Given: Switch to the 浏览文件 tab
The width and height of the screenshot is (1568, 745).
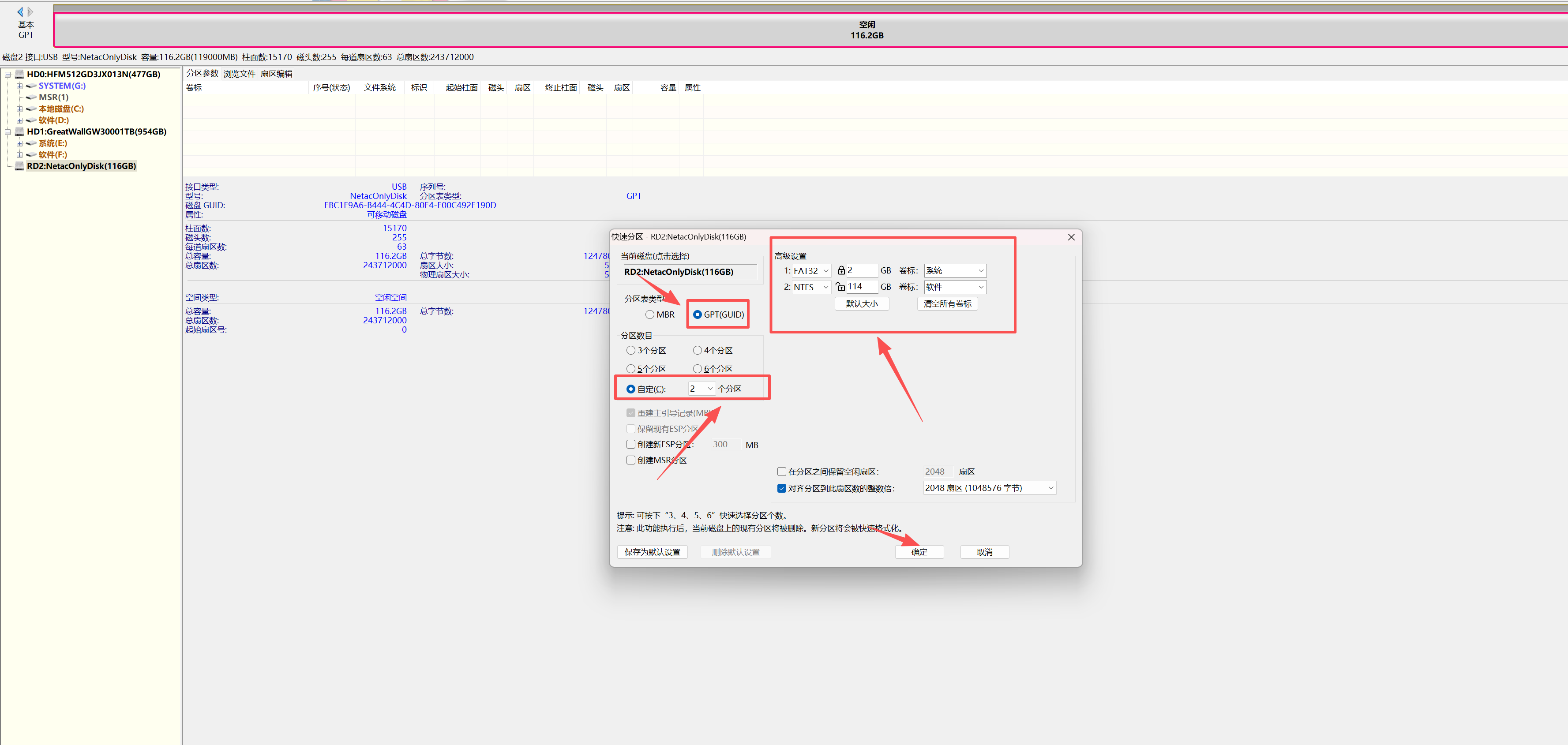Looking at the screenshot, I should (239, 74).
